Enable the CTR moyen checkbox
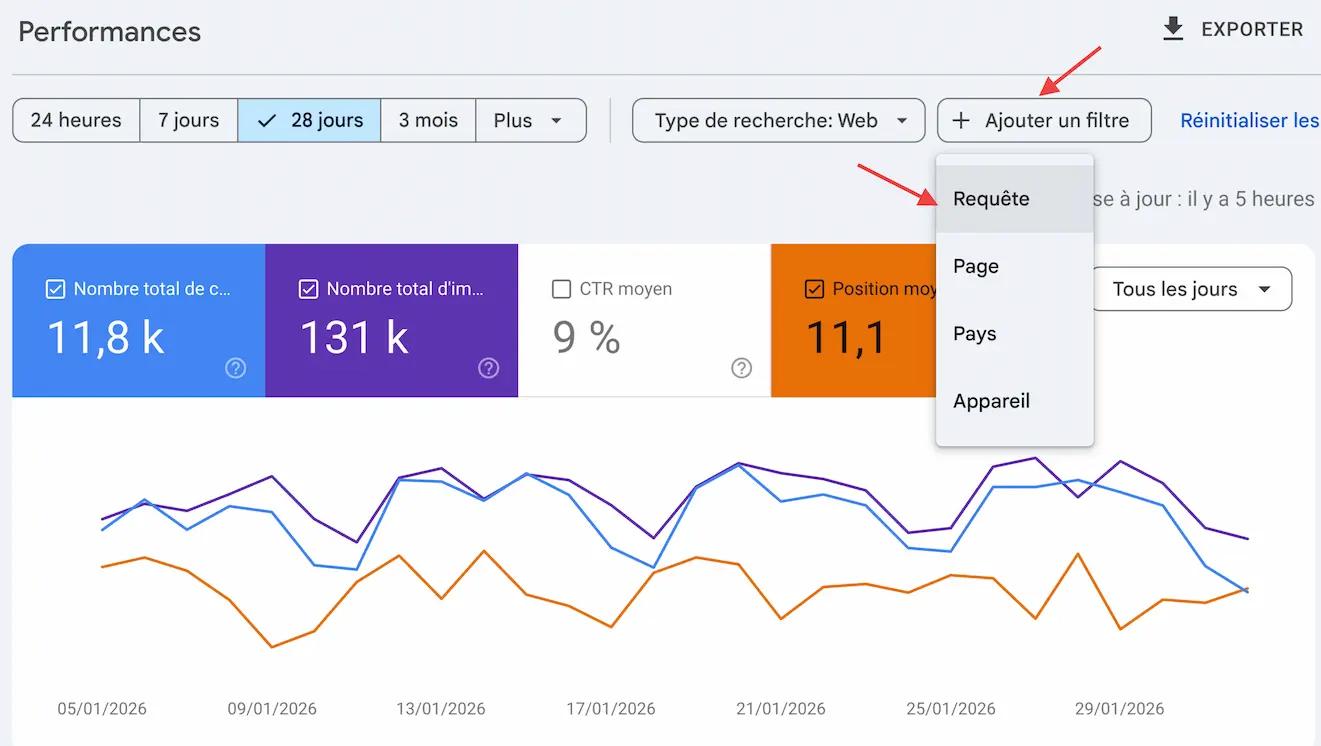The width and height of the screenshot is (1321, 746). tap(561, 288)
